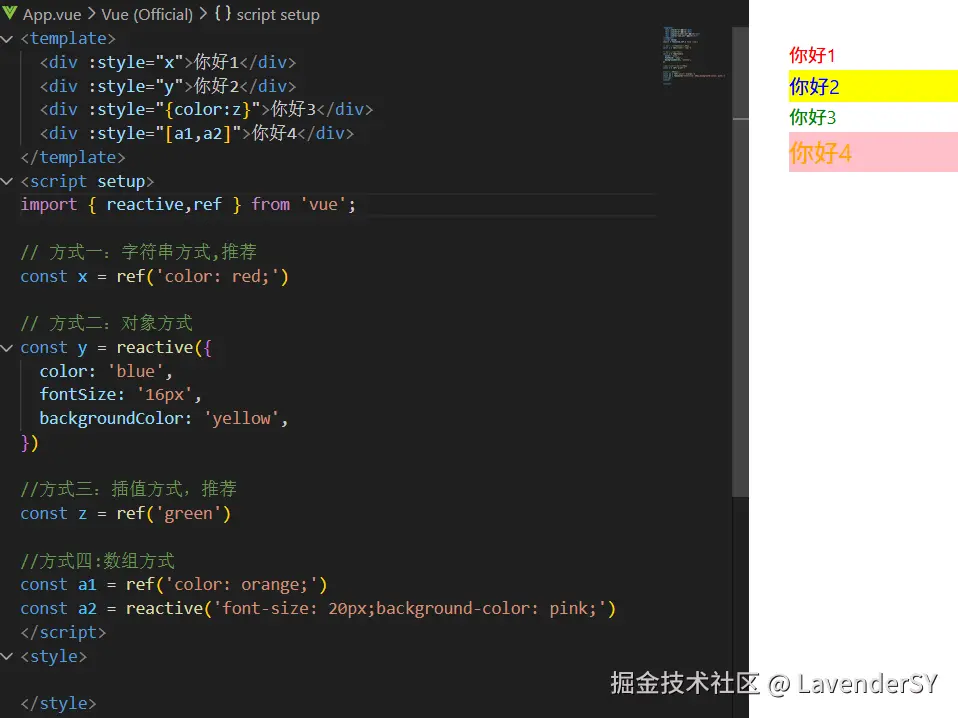958x718 pixels.
Task: Fold the const y reactive object
Action: pos(9,348)
